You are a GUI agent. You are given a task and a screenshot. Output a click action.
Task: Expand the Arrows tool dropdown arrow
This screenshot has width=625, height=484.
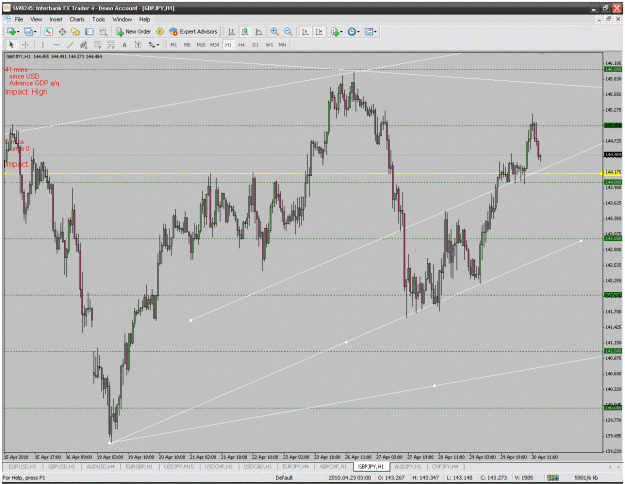[x=158, y=45]
